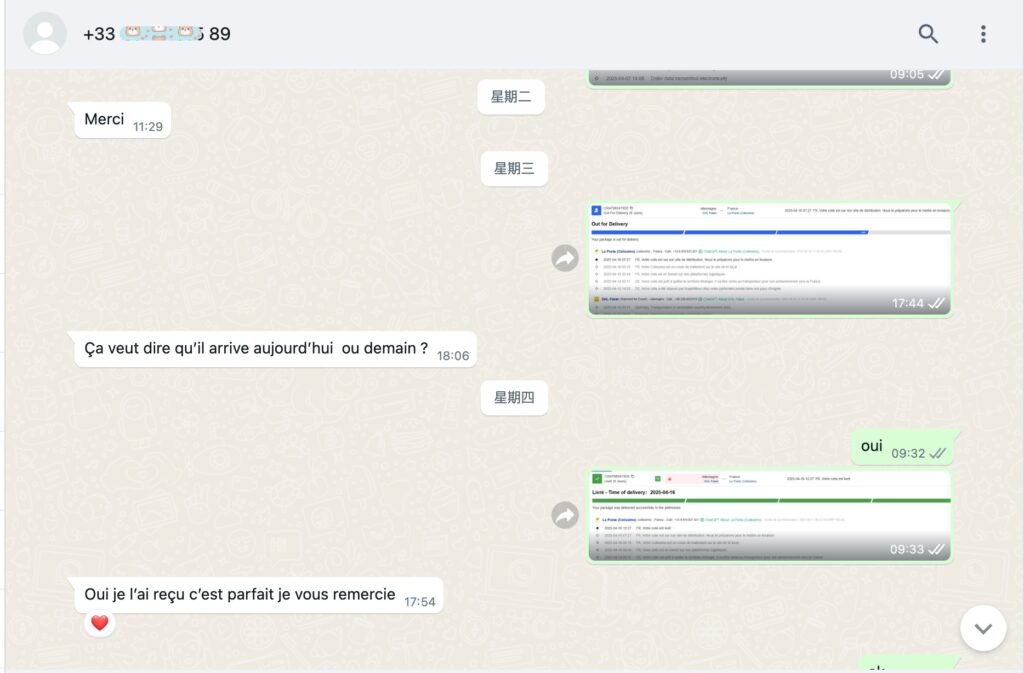Click the "Ça veut dire qu'il arrive" message

click(x=256, y=349)
